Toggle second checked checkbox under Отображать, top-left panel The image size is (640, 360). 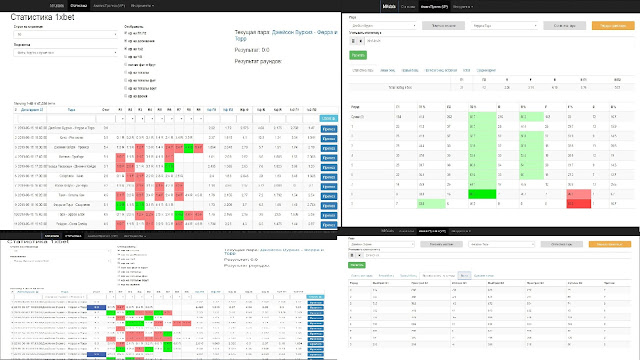[126, 41]
